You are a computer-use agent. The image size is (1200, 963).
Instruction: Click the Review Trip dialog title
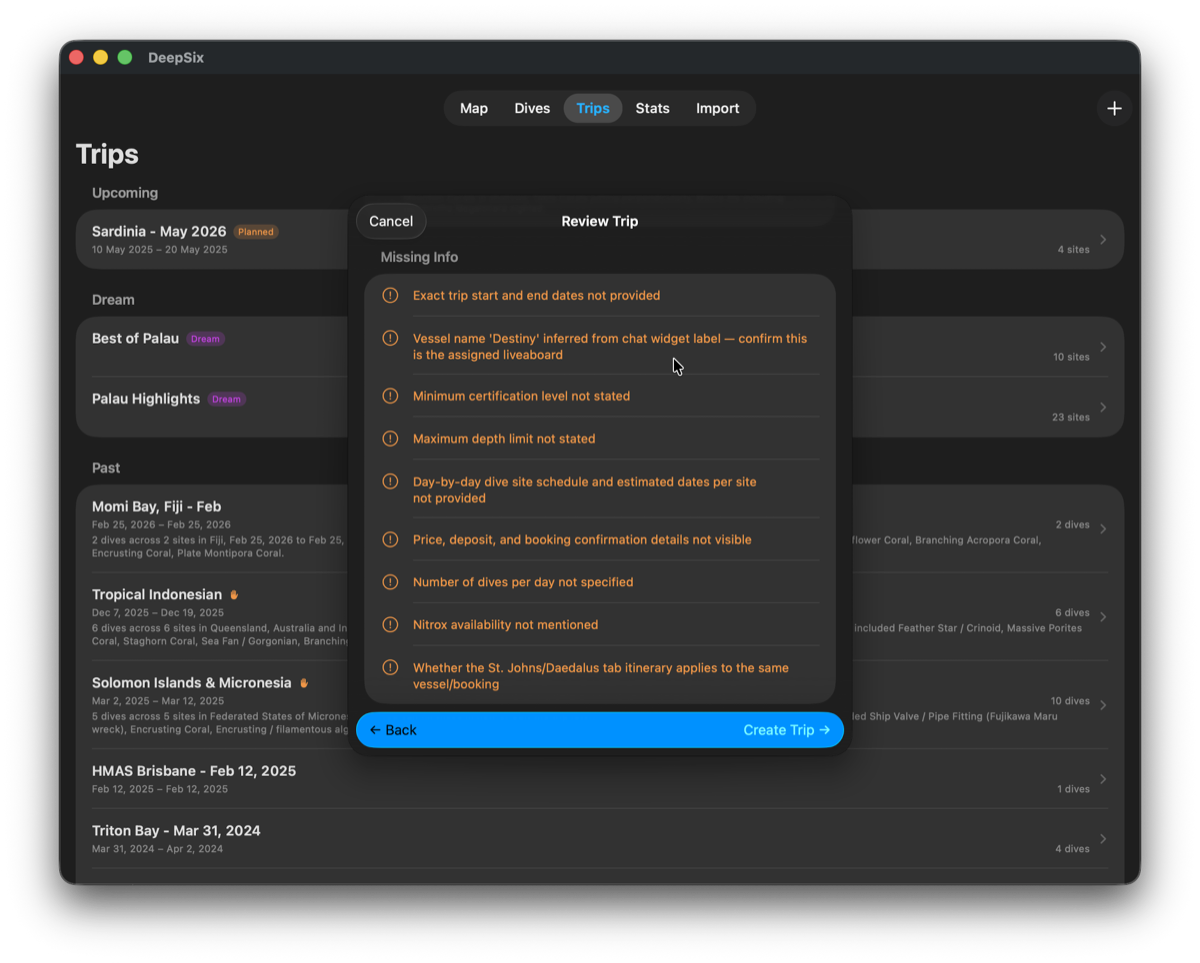pos(599,221)
